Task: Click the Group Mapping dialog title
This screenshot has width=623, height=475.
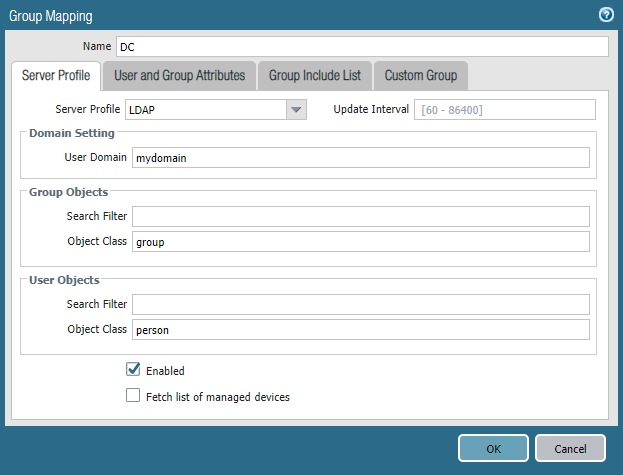Action: click(51, 15)
